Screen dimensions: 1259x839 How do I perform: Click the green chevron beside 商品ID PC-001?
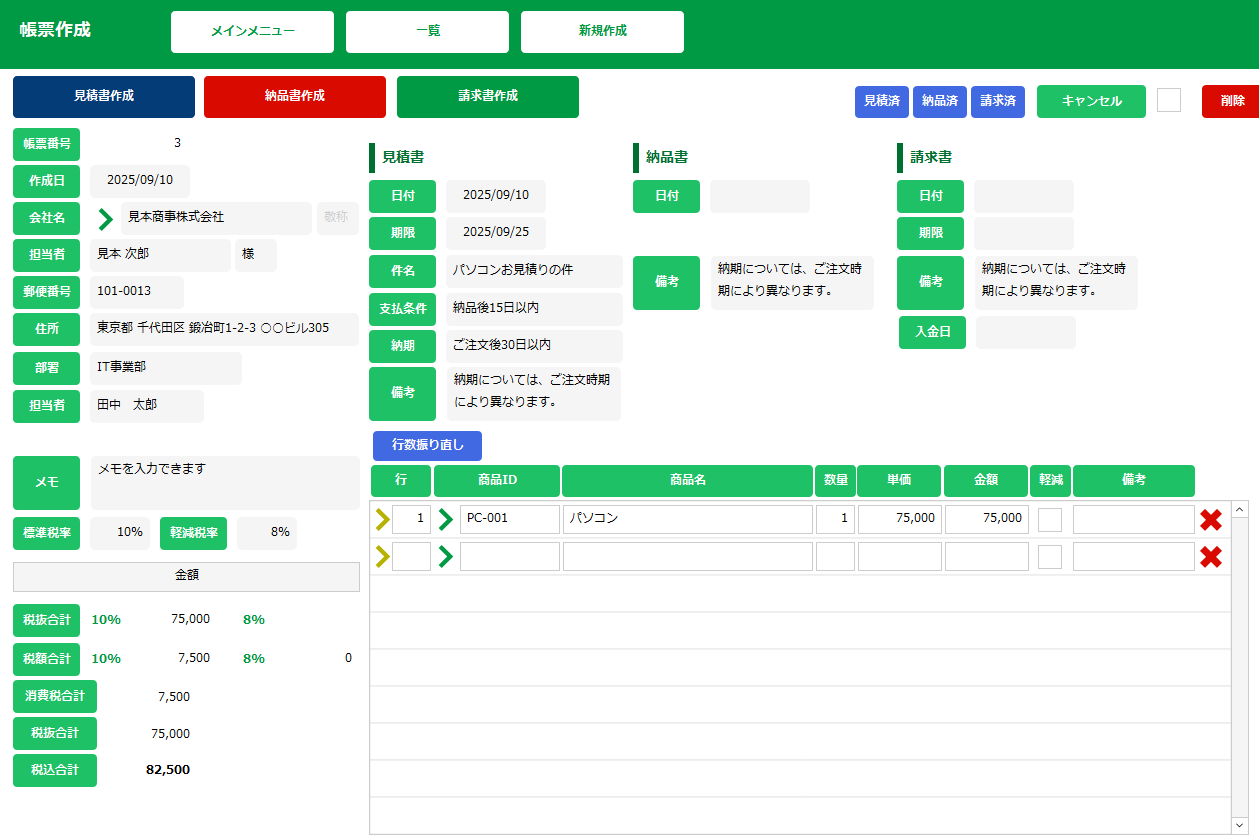click(446, 519)
